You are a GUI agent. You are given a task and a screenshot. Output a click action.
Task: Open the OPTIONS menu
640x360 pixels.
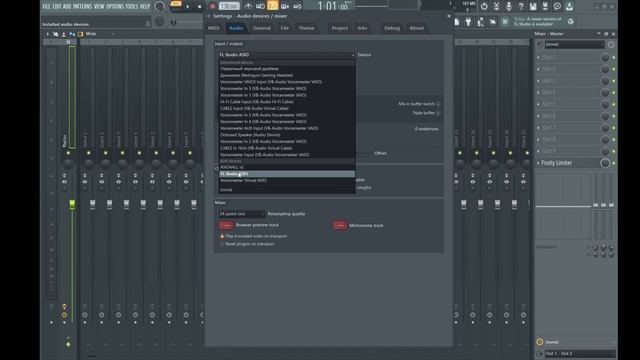115,6
